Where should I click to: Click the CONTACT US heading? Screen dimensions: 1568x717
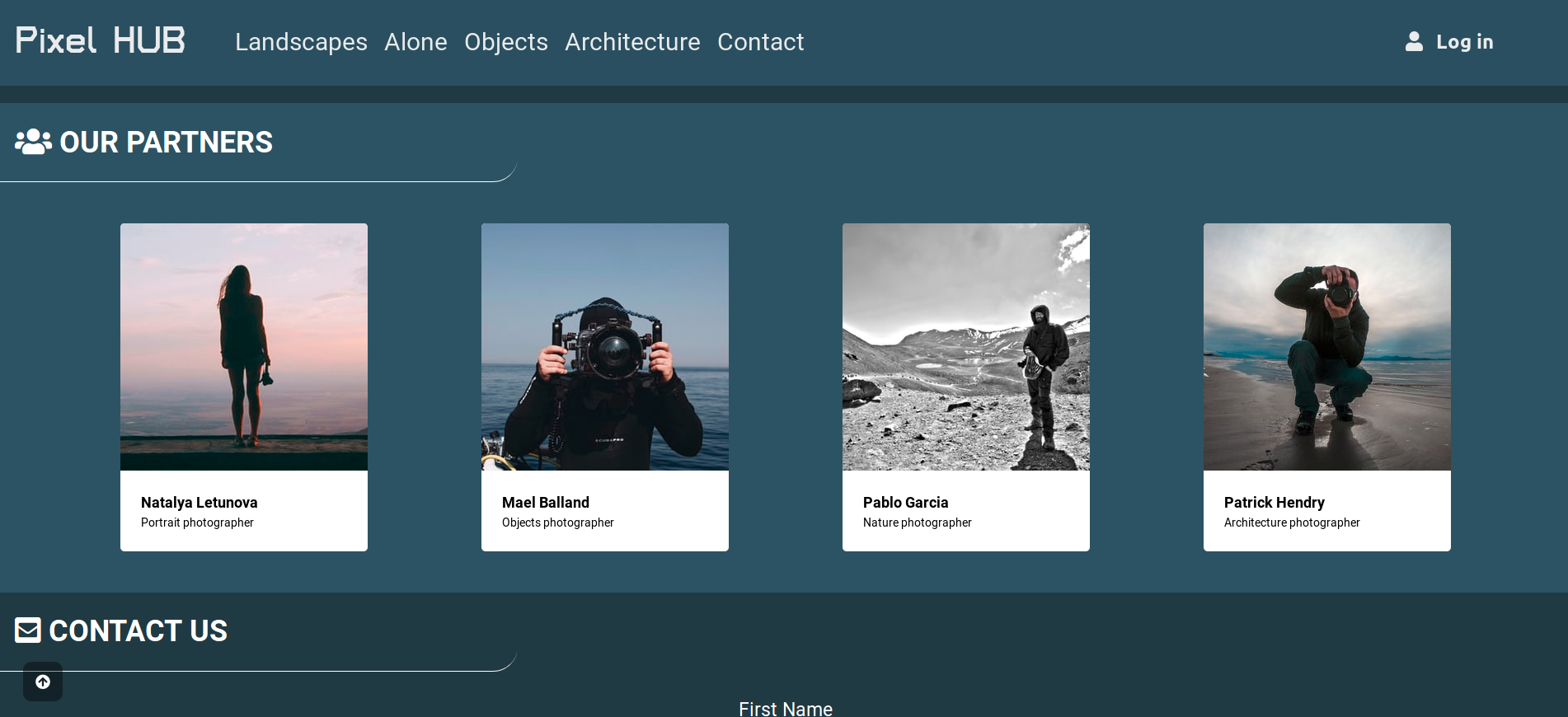(x=138, y=631)
